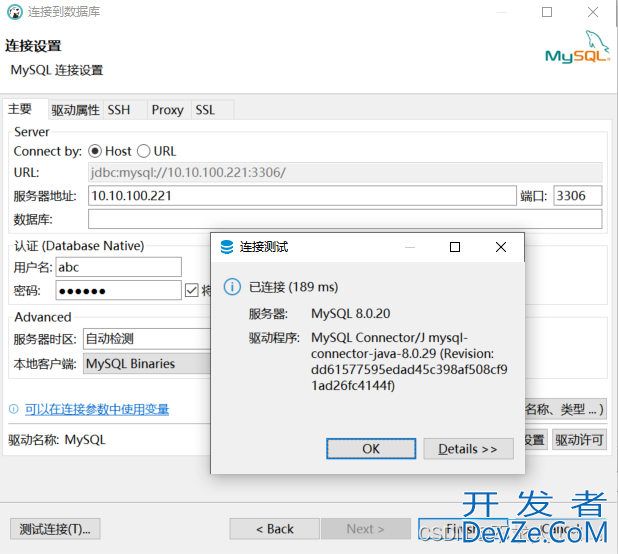The width and height of the screenshot is (618, 554).
Task: Click the 服务器地址 input field
Action: click(x=302, y=196)
